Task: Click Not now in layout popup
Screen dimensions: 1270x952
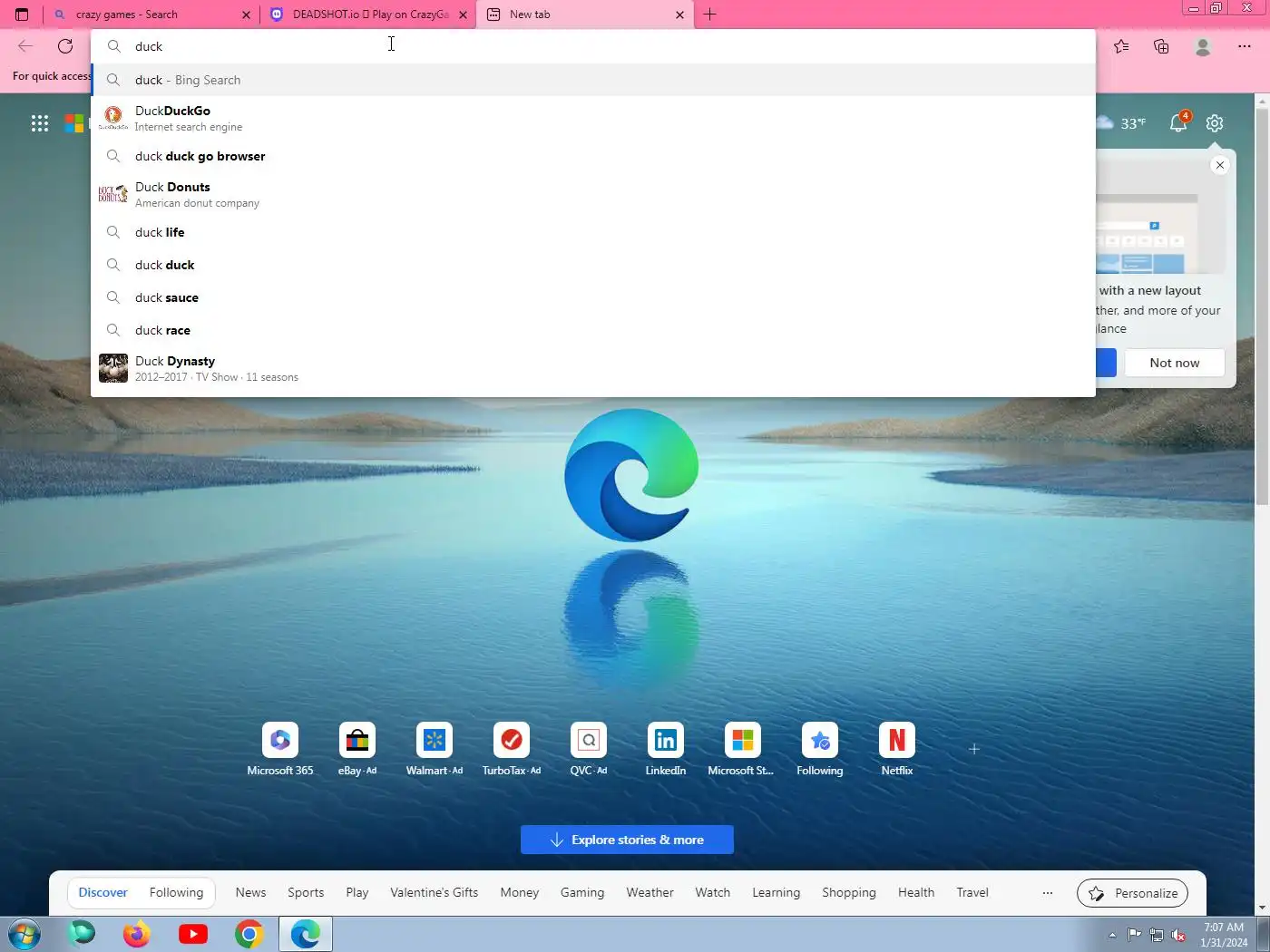Action: coord(1175,363)
